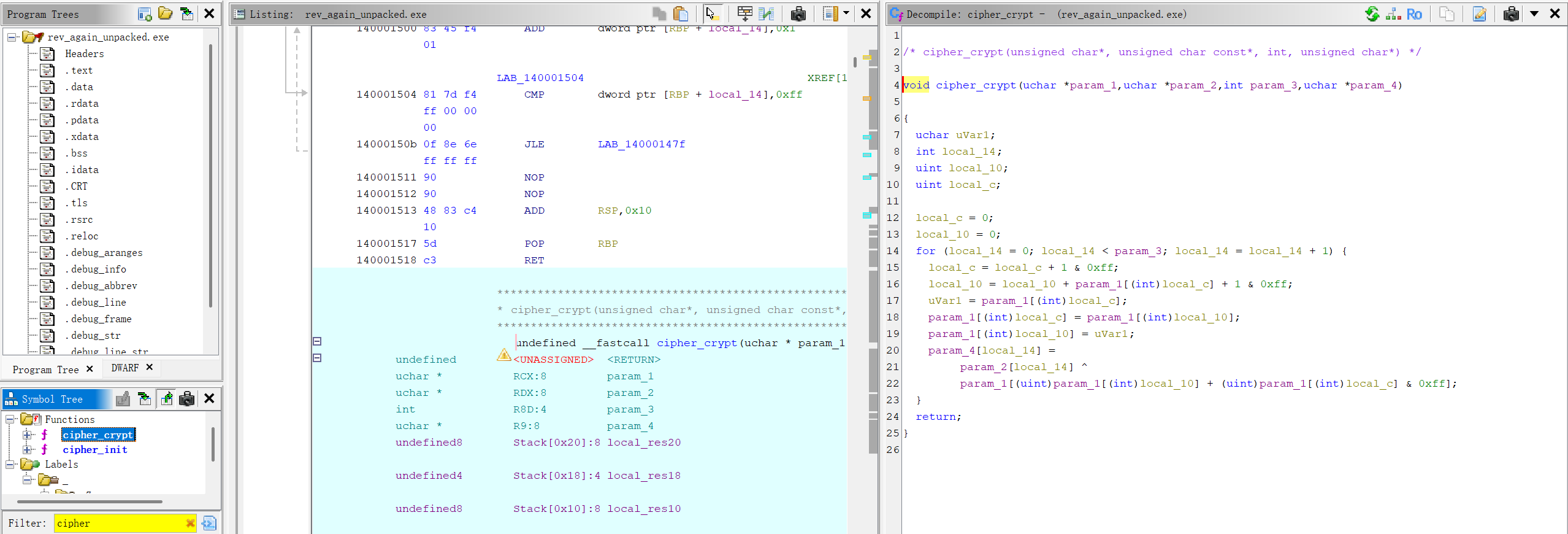Screen dimensions: 1568x534
Task: Click re-decompile green refresh icon
Action: [1372, 14]
